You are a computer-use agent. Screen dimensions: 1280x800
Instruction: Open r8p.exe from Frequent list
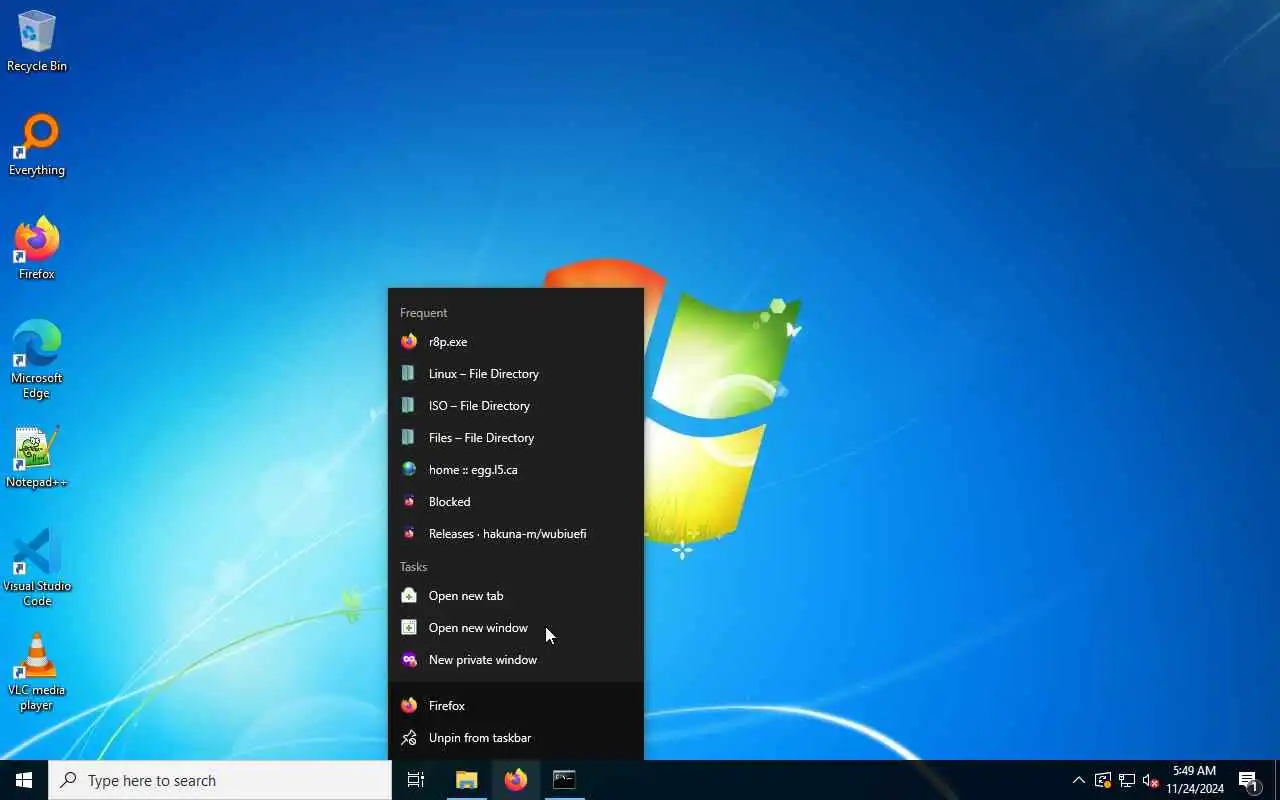pos(516,342)
